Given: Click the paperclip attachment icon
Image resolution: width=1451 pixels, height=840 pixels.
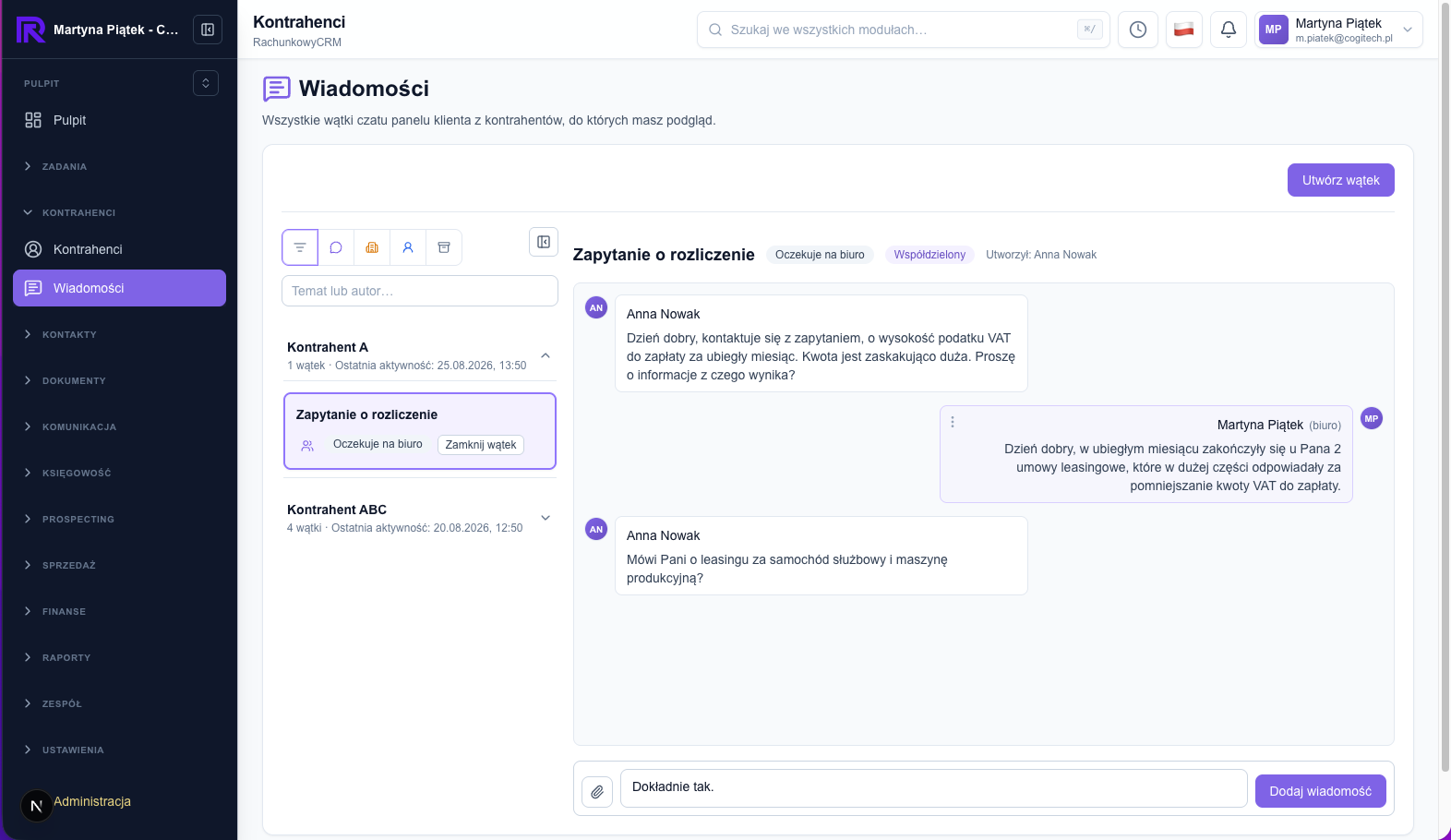Looking at the screenshot, I should (597, 791).
